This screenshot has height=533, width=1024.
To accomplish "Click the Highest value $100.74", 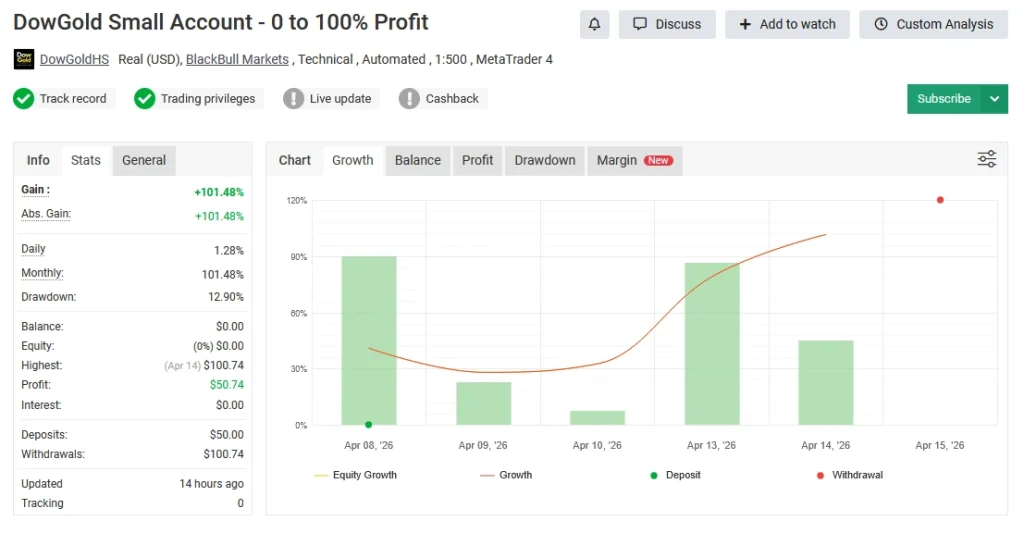I will pyautogui.click(x=223, y=365).
